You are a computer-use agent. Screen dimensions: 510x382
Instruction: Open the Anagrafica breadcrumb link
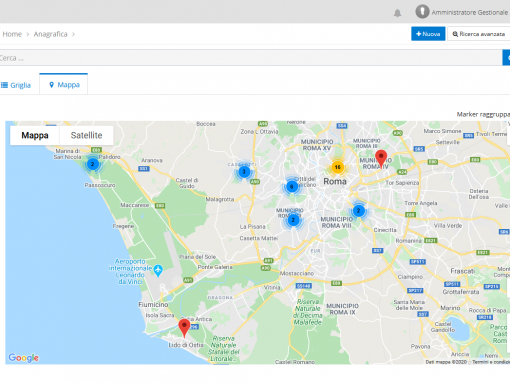point(50,34)
